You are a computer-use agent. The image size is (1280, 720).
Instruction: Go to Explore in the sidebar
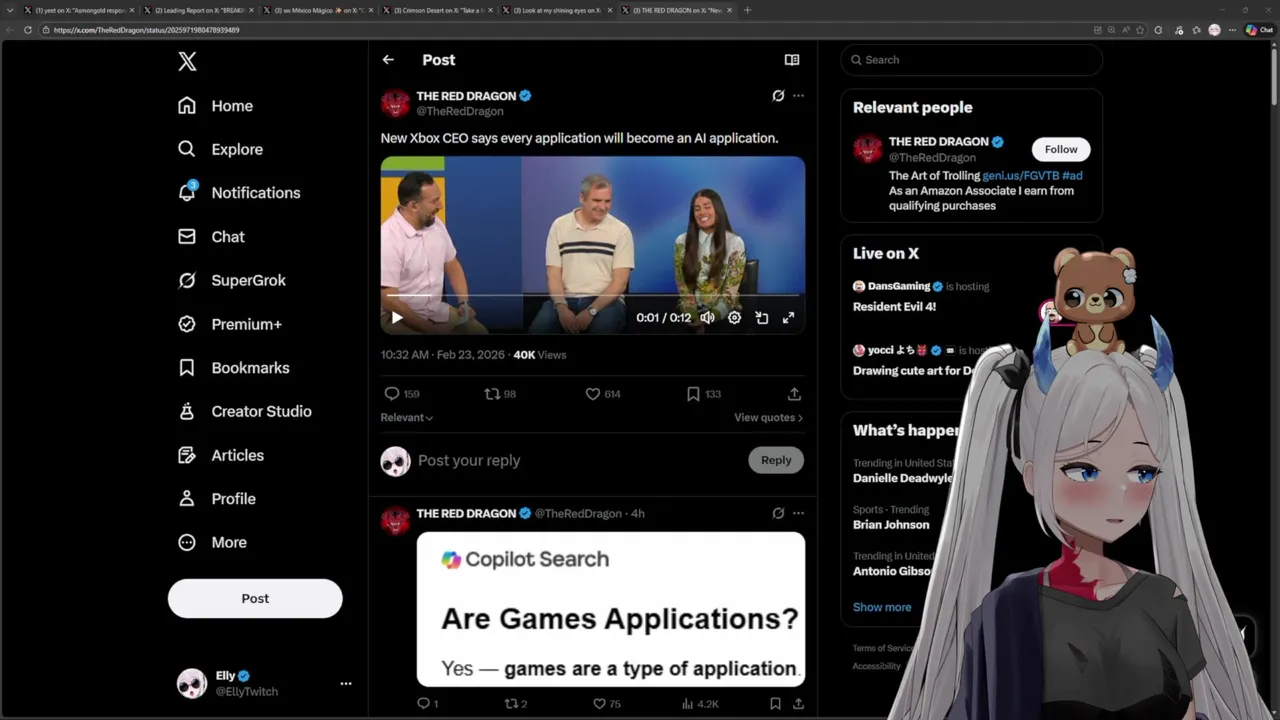coord(220,149)
